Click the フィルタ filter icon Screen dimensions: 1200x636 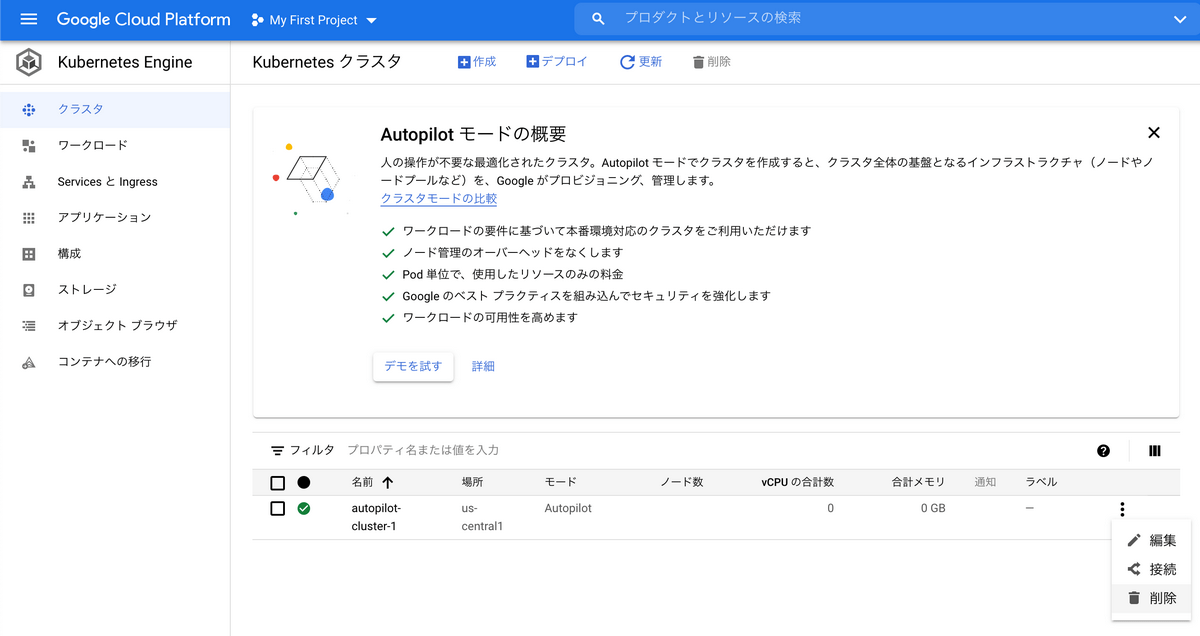tap(278, 451)
